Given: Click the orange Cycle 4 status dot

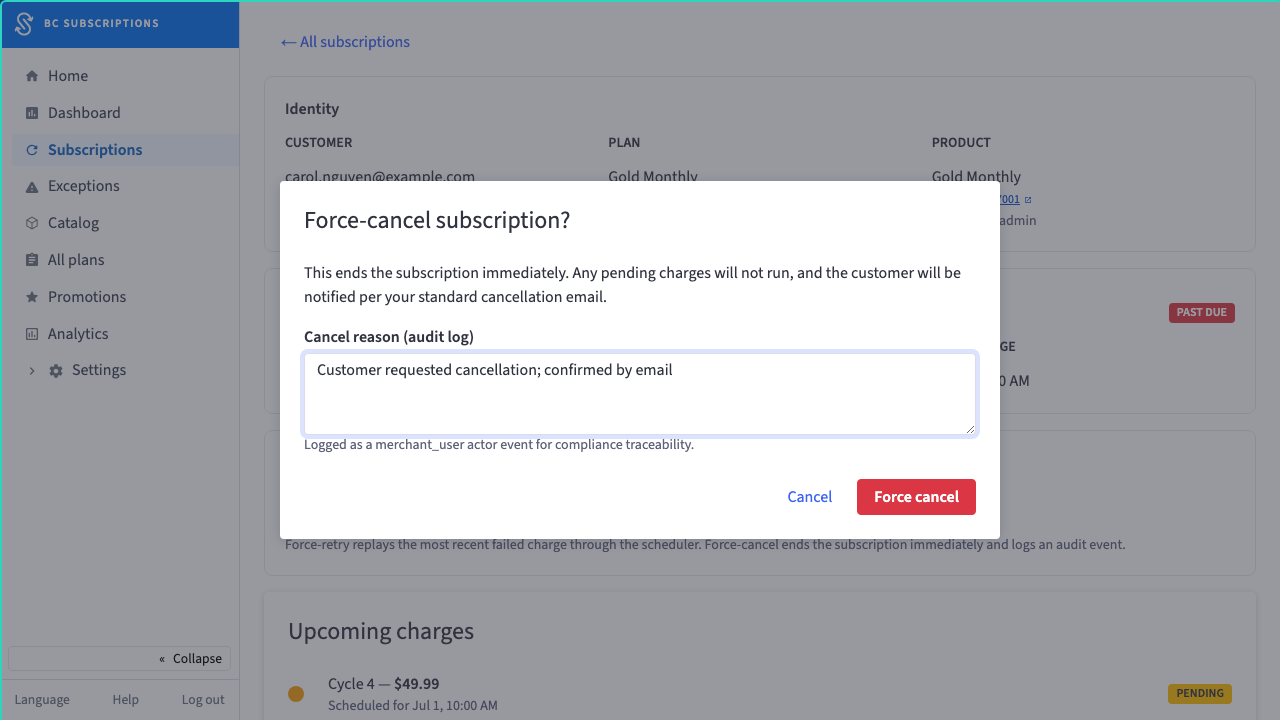Looking at the screenshot, I should click(x=296, y=694).
